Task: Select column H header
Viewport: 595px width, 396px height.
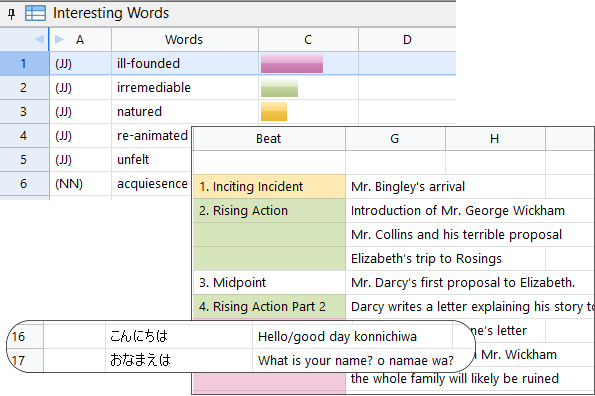Action: pos(495,139)
